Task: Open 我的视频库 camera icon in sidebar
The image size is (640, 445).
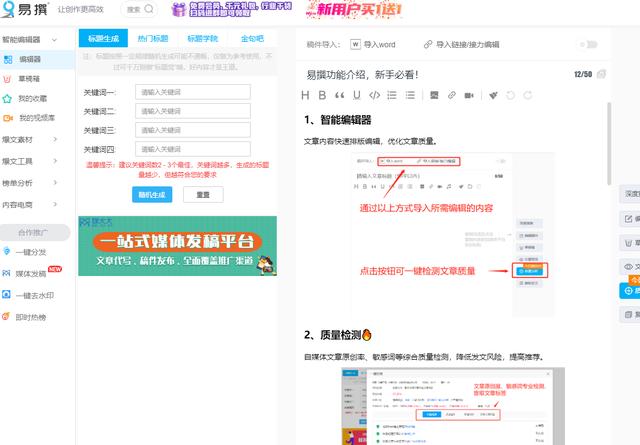Action: point(8,118)
